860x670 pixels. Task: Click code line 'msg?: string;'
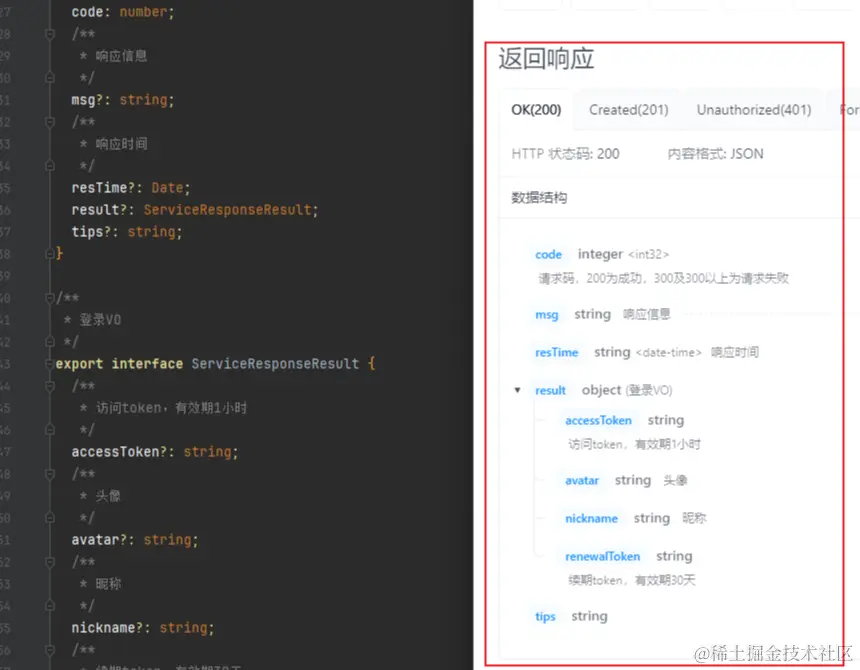123,100
